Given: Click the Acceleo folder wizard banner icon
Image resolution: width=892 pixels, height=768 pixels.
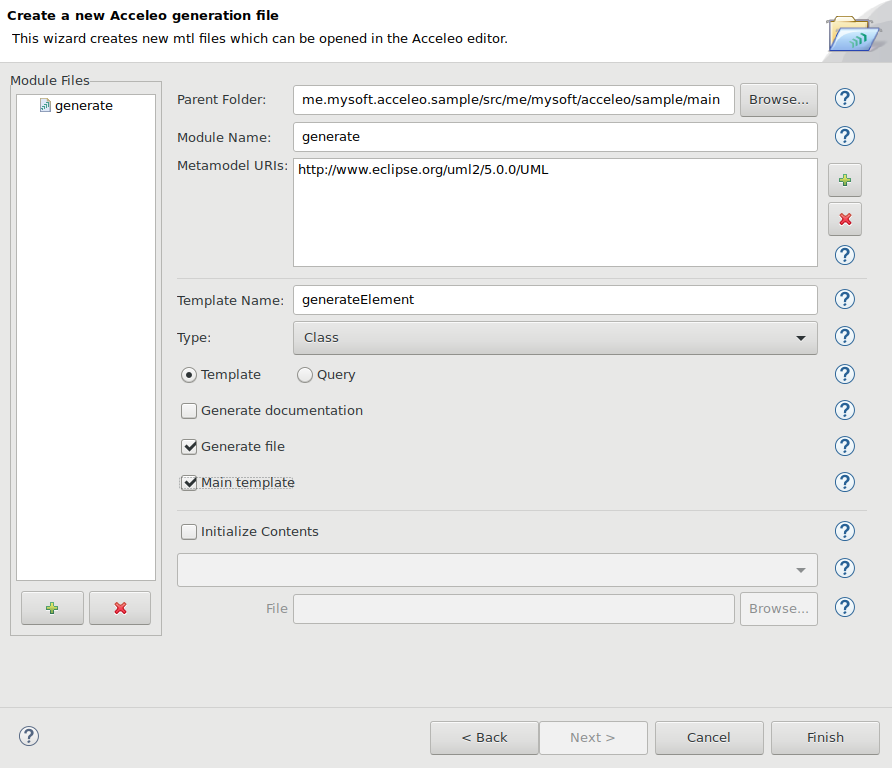Looking at the screenshot, I should (853, 34).
